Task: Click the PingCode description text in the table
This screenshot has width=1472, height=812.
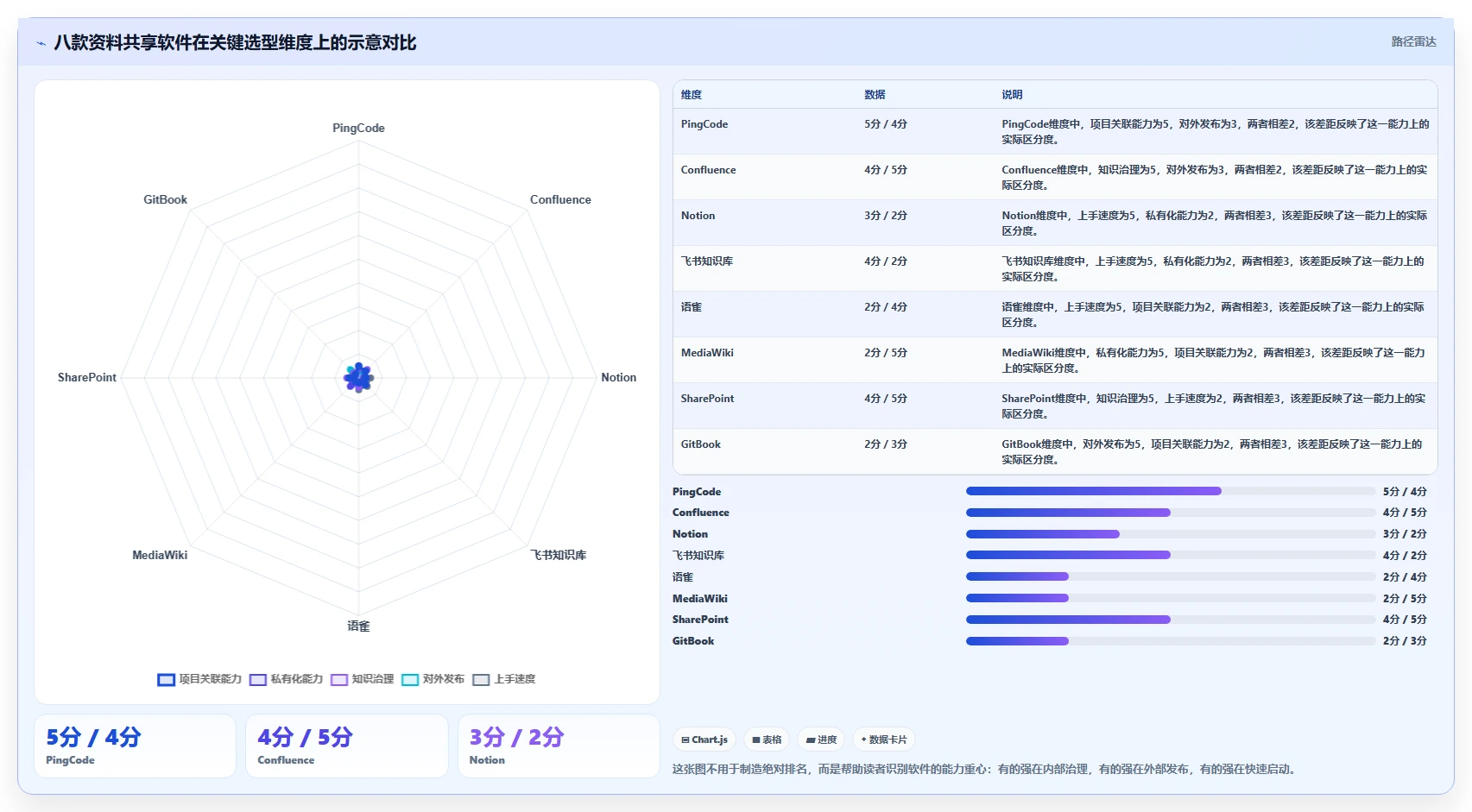Action: pos(1216,131)
